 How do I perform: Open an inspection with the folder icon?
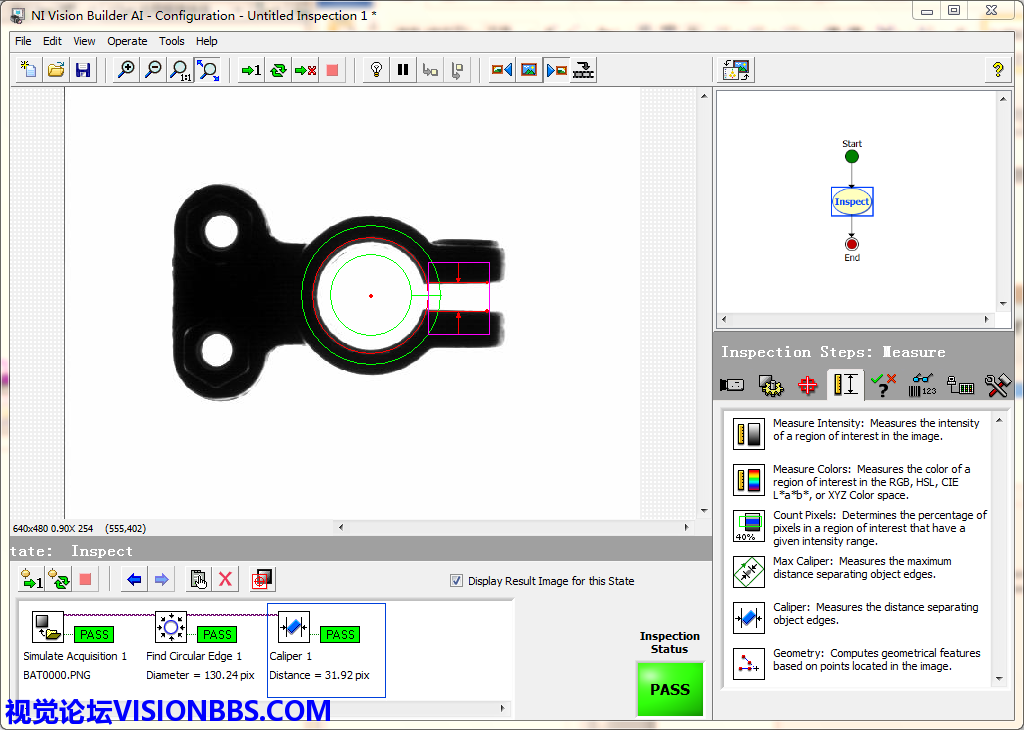[56, 70]
